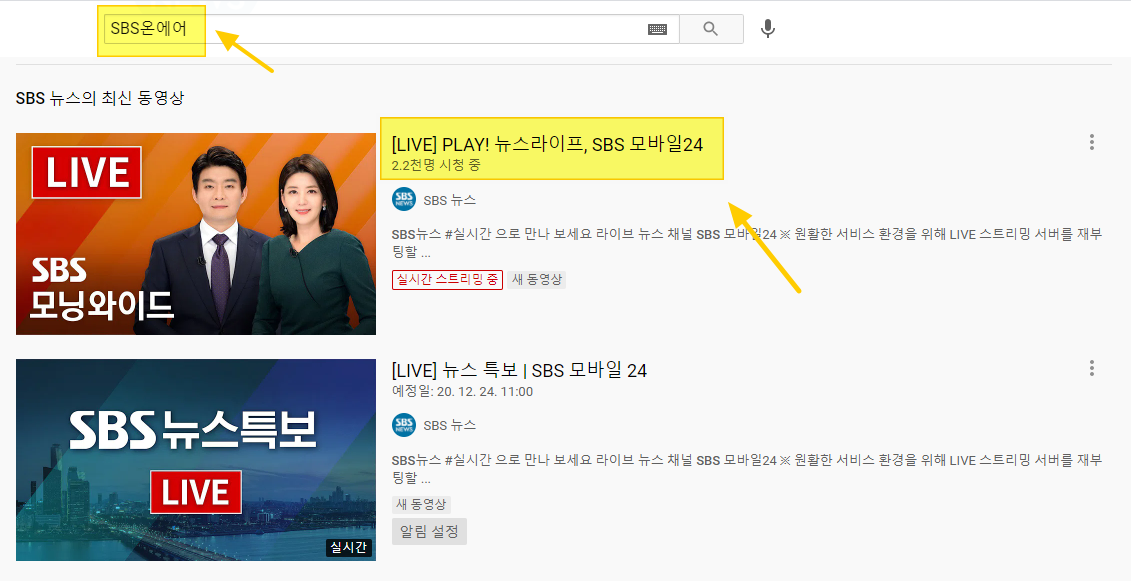The image size is (1131, 581).
Task: Click 새 동영상 badge beside 실시간 스트리밍 중
Action: pos(537,279)
